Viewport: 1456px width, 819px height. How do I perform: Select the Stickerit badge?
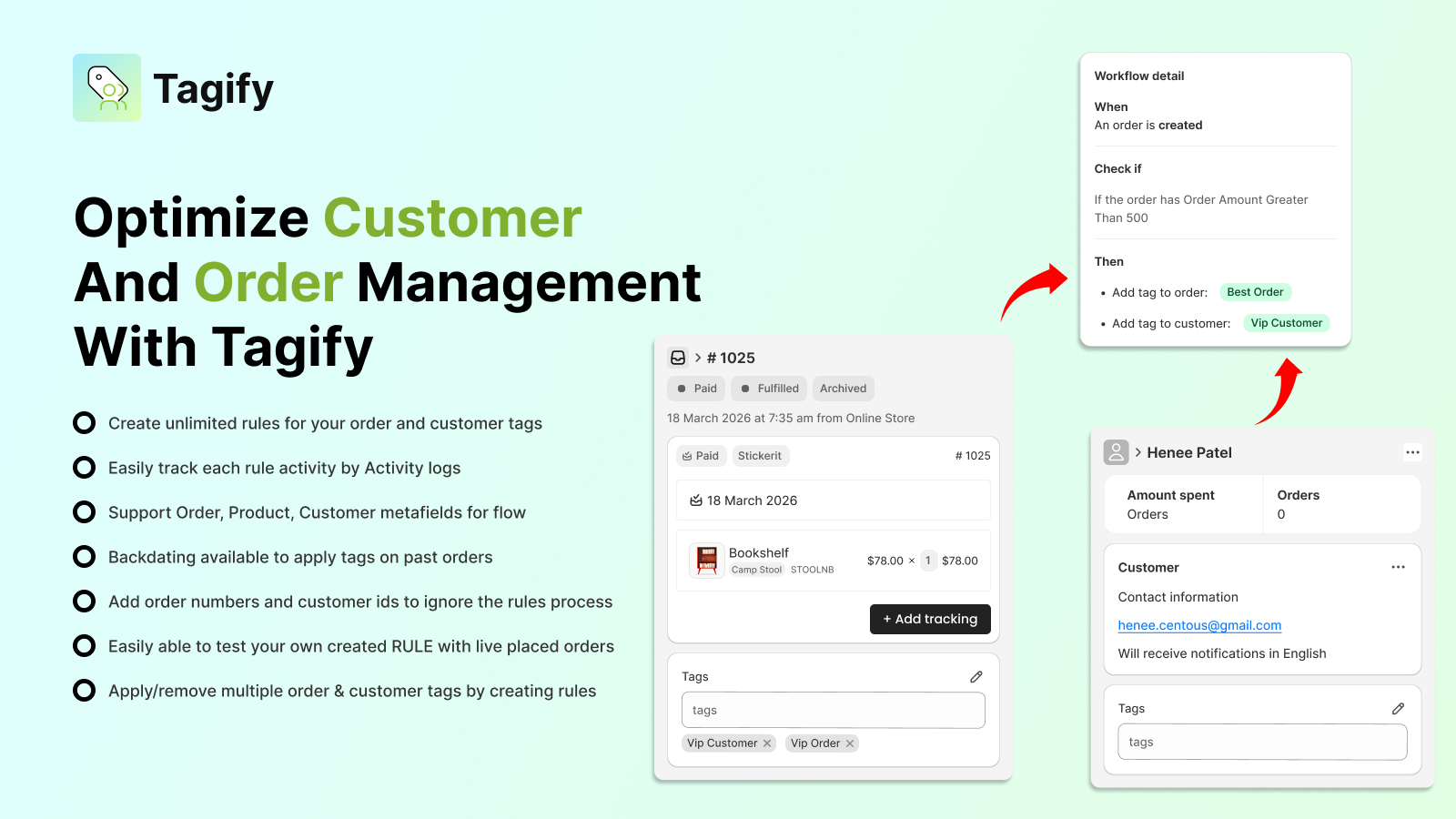click(x=760, y=456)
